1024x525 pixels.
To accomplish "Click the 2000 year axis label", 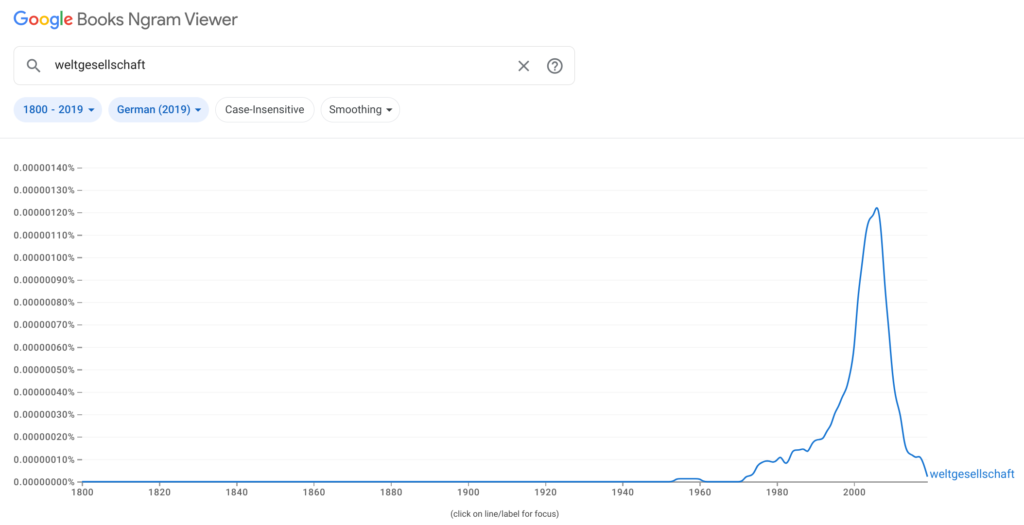I will click(853, 493).
